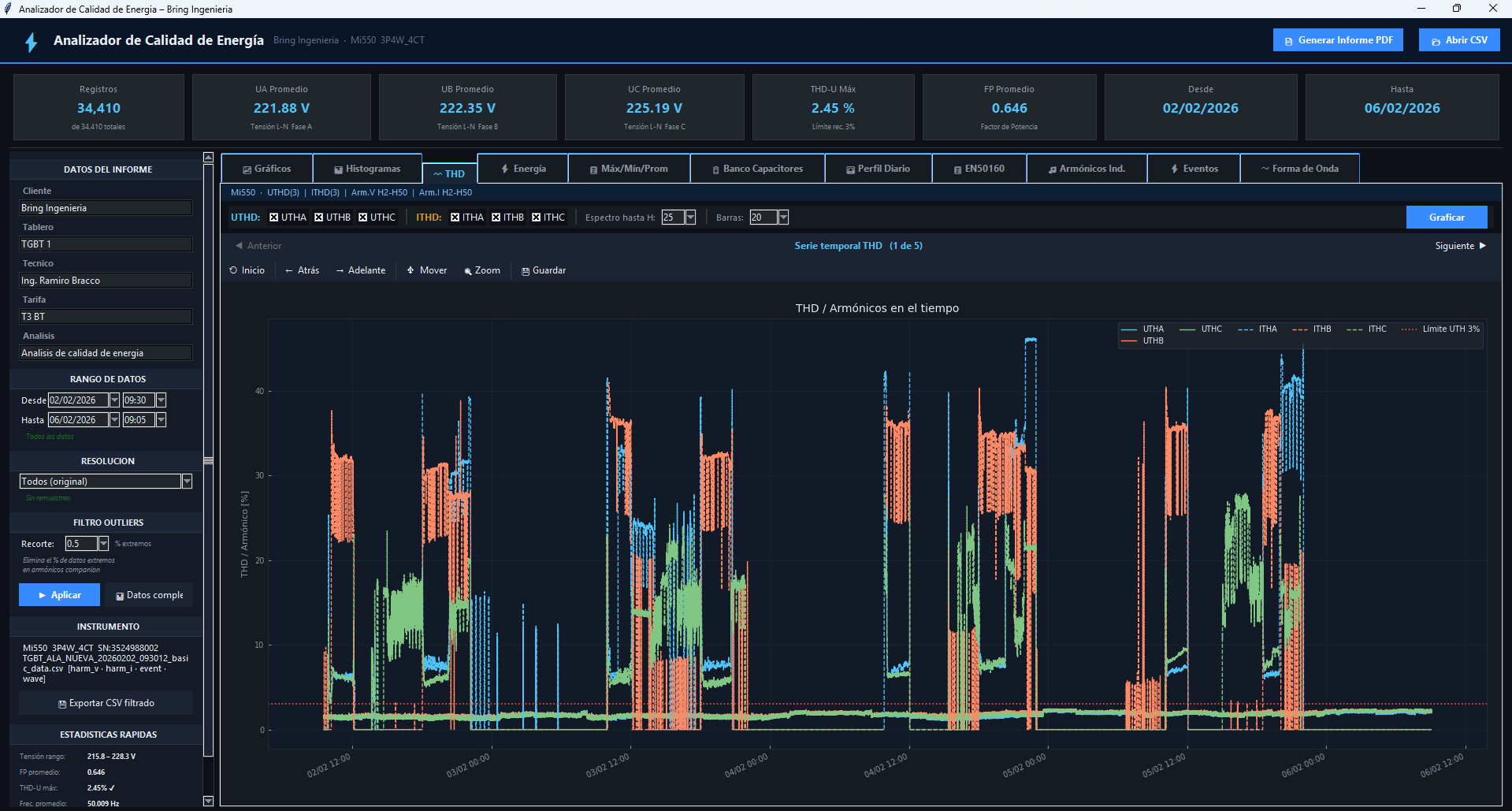
Task: Switch to the Banco Capacitores tab
Action: coord(756,169)
